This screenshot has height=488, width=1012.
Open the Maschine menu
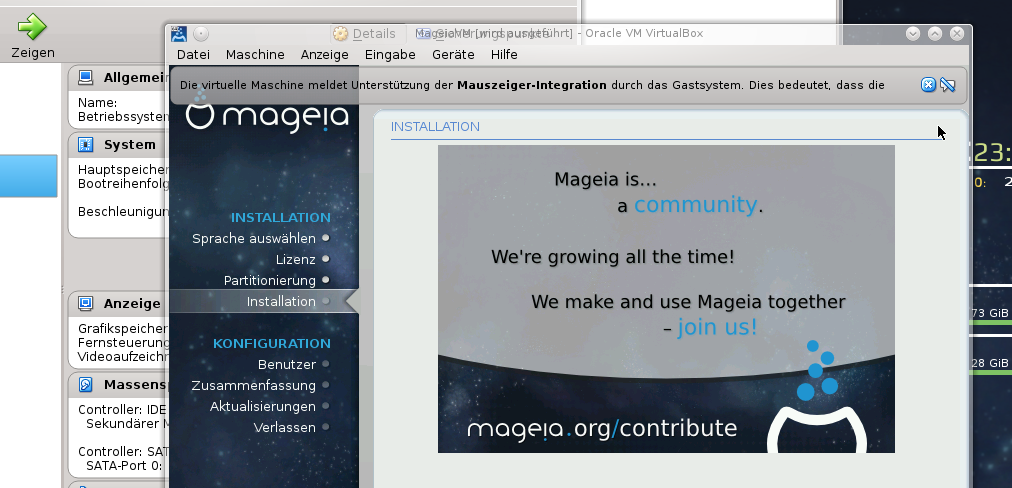click(255, 55)
